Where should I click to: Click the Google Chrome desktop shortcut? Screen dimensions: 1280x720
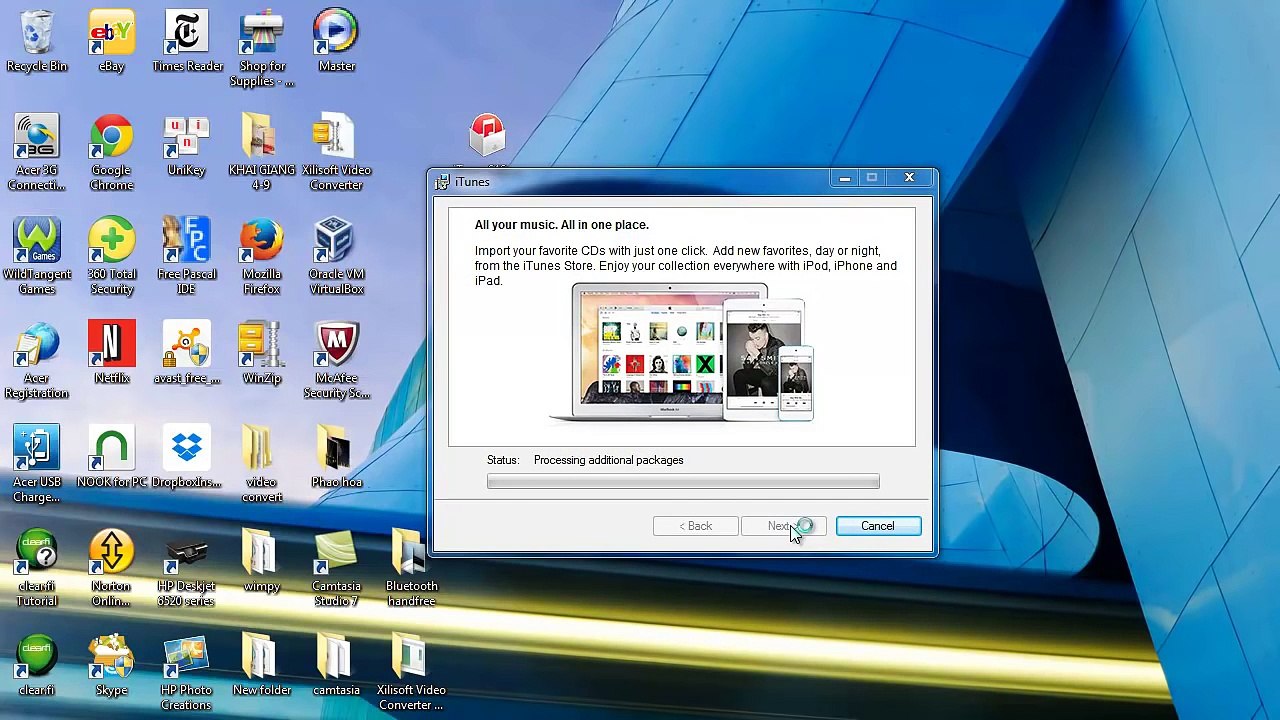111,152
